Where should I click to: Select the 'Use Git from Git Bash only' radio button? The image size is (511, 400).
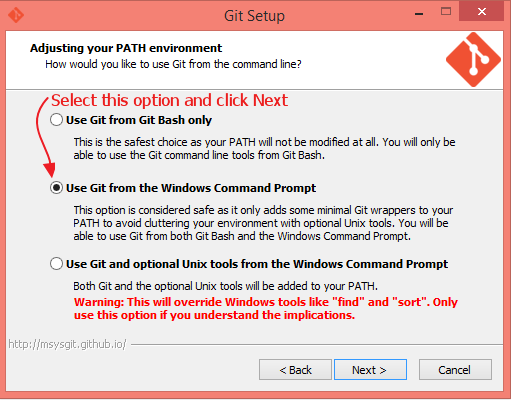click(x=56, y=120)
